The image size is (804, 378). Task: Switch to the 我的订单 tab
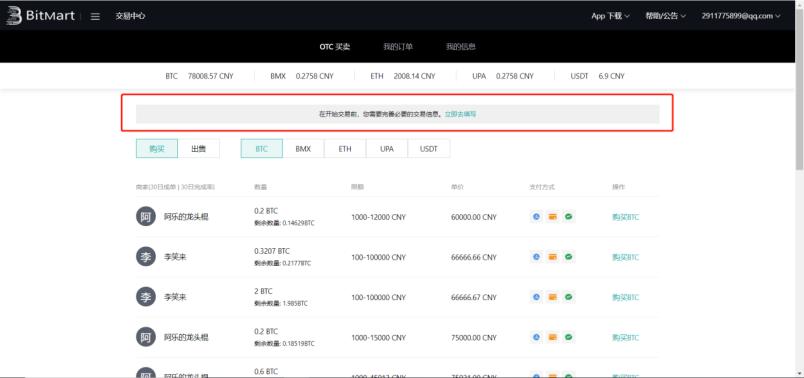tap(398, 47)
